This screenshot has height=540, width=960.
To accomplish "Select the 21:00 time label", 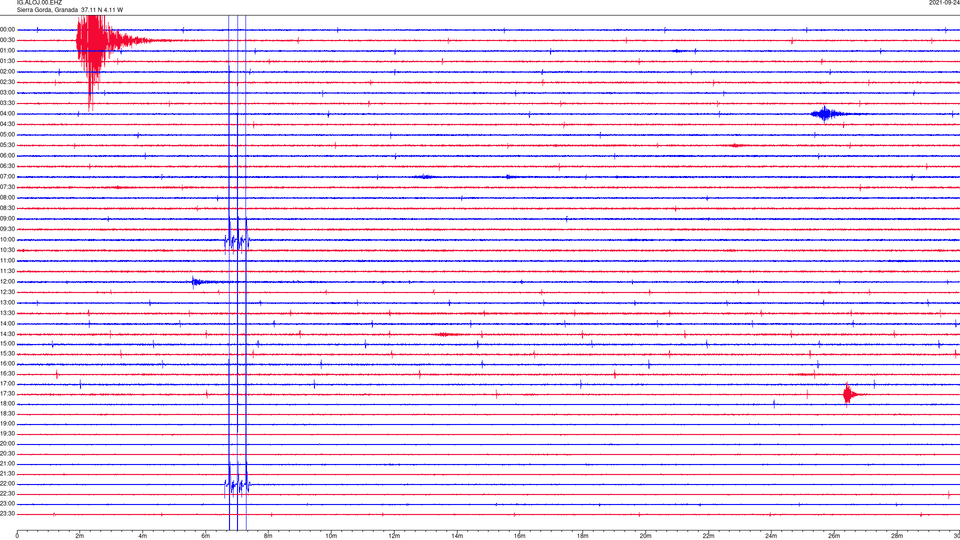I will coord(8,464).
